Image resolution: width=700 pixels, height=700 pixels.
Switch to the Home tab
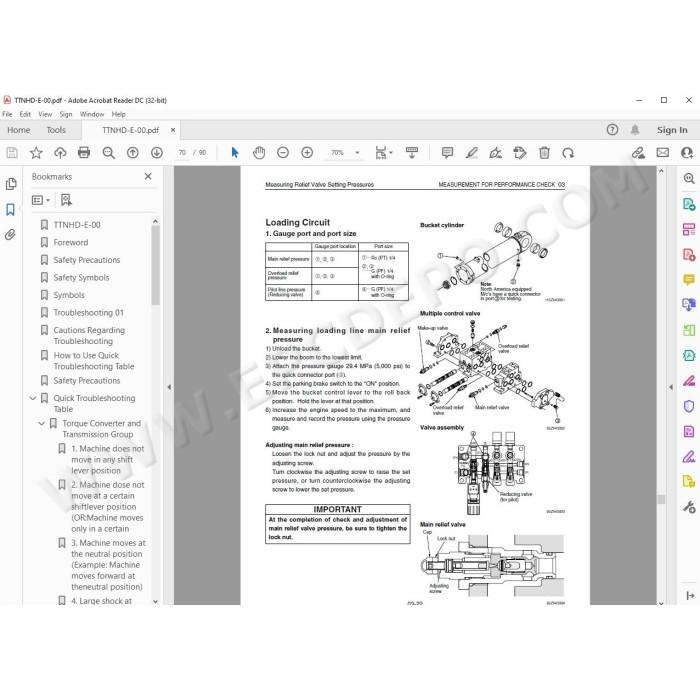(19, 130)
